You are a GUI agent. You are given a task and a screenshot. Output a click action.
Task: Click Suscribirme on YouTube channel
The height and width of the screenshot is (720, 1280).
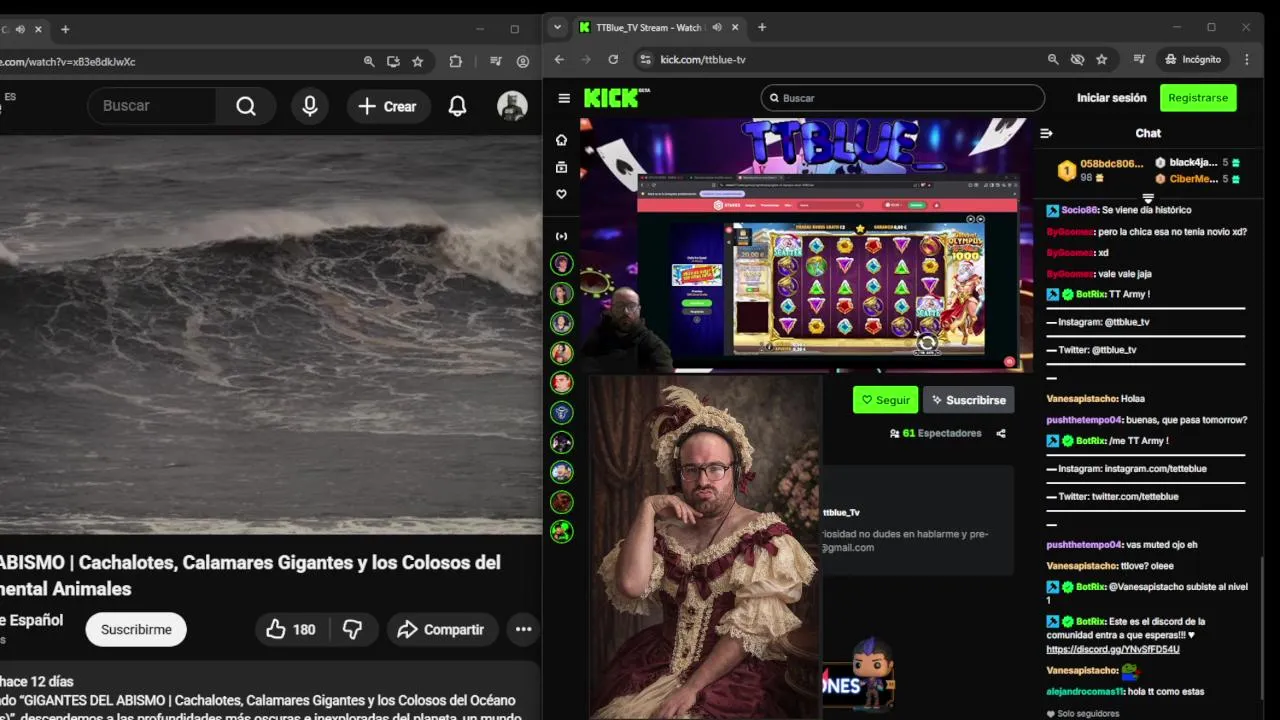(136, 629)
